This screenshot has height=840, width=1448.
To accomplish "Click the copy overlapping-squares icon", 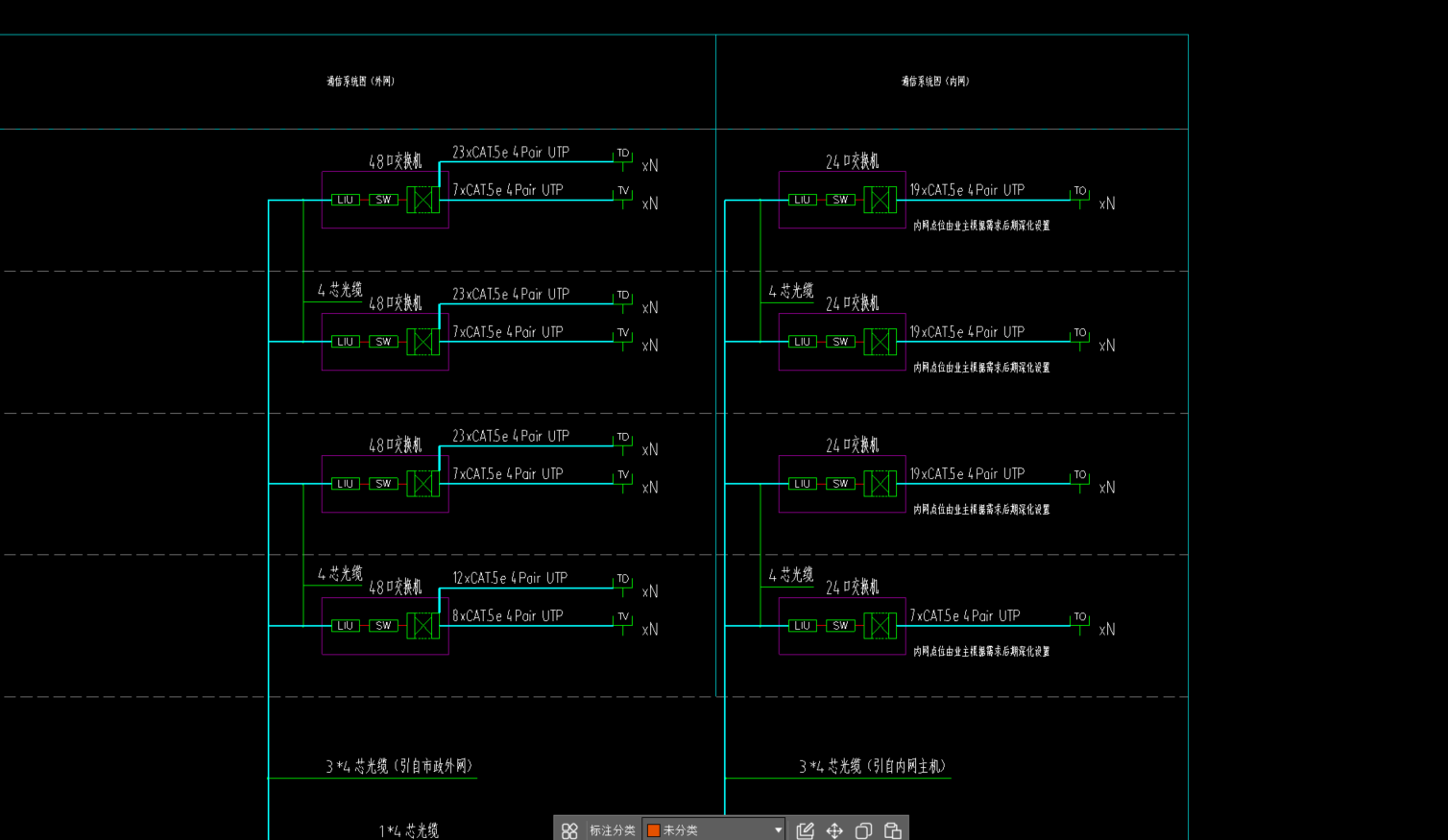I will 863,830.
